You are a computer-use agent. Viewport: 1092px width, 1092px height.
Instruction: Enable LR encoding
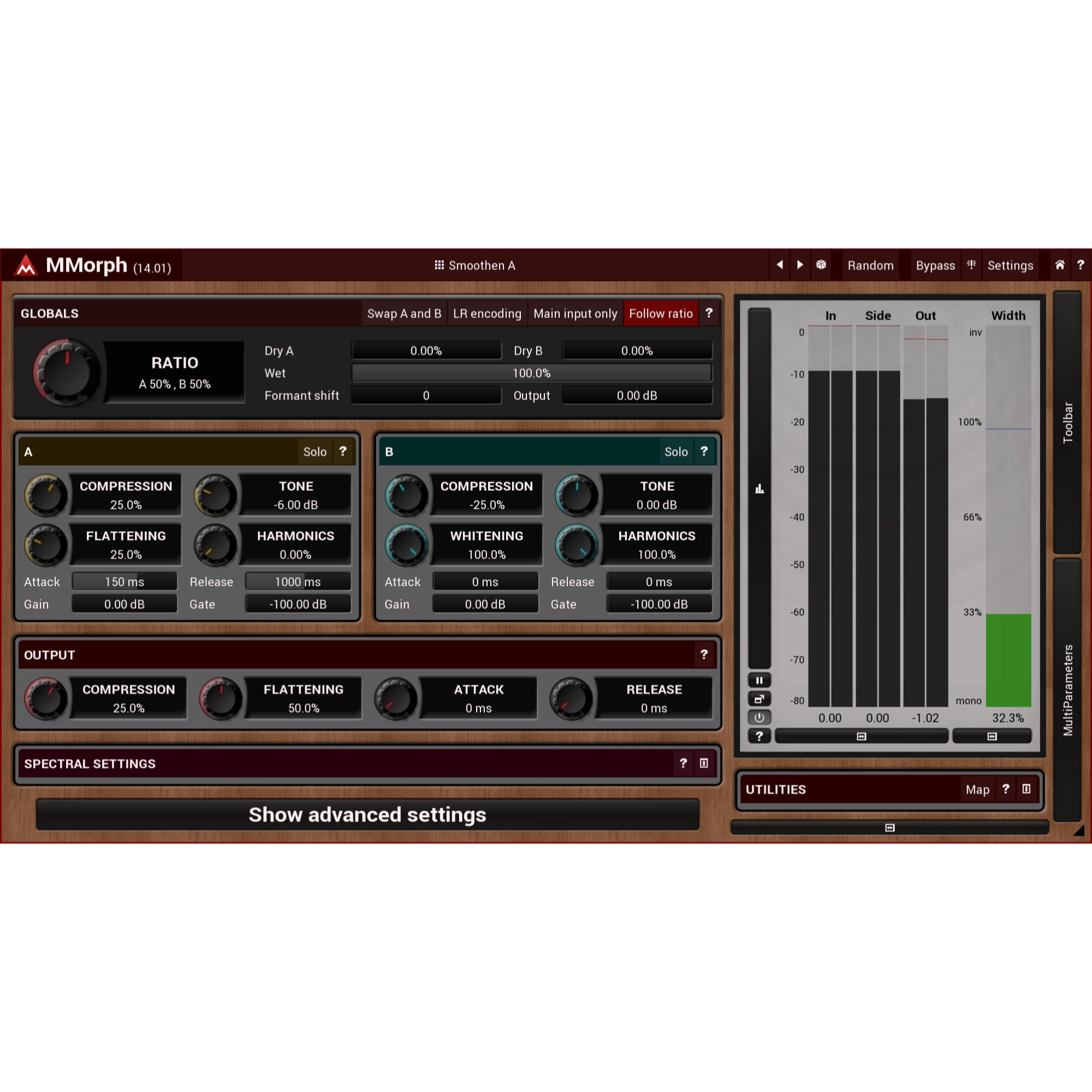(486, 313)
